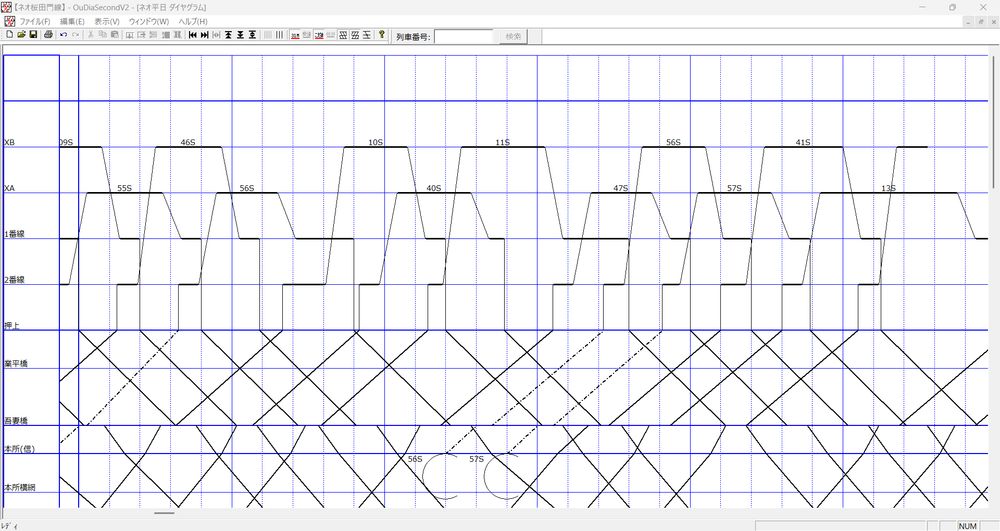Screen dimensions: 1000x531
Task: Select the 2番線 track label
Action: coord(14,280)
